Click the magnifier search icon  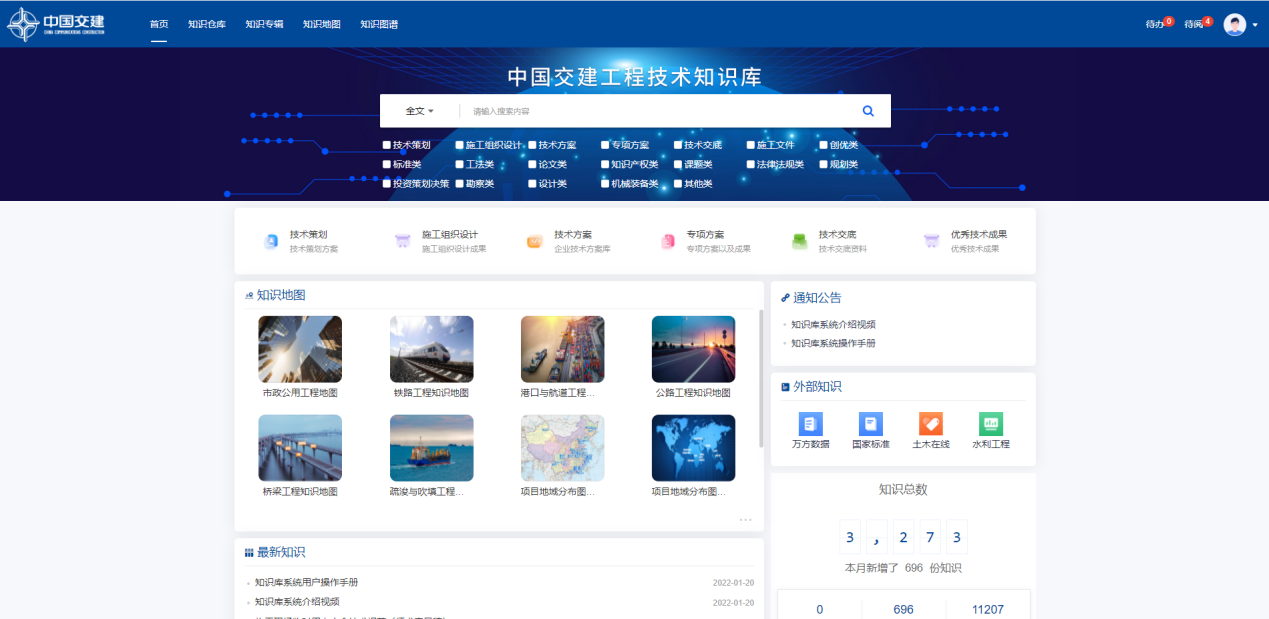point(868,111)
